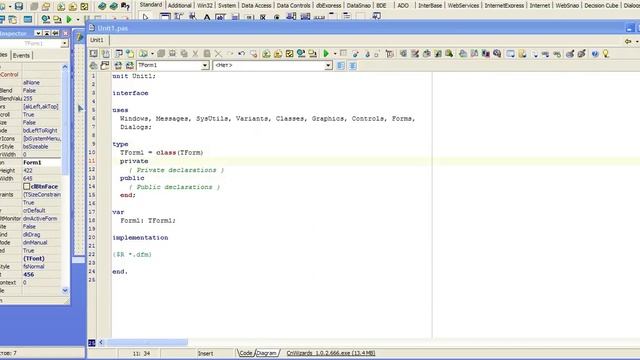Click the Form1 caption value field

pyautogui.click(x=42, y=162)
